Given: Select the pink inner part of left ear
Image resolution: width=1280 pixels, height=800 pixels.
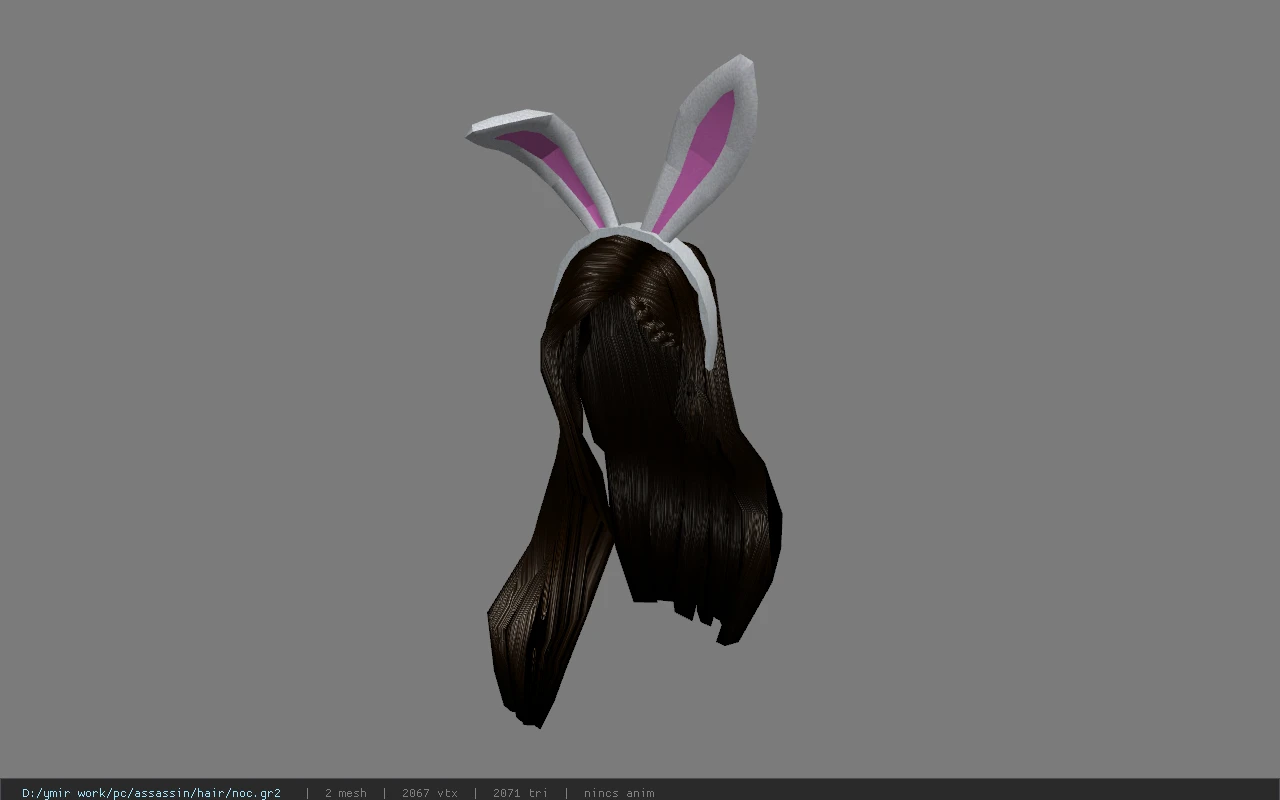Looking at the screenshot, I should pyautogui.click(x=560, y=165).
